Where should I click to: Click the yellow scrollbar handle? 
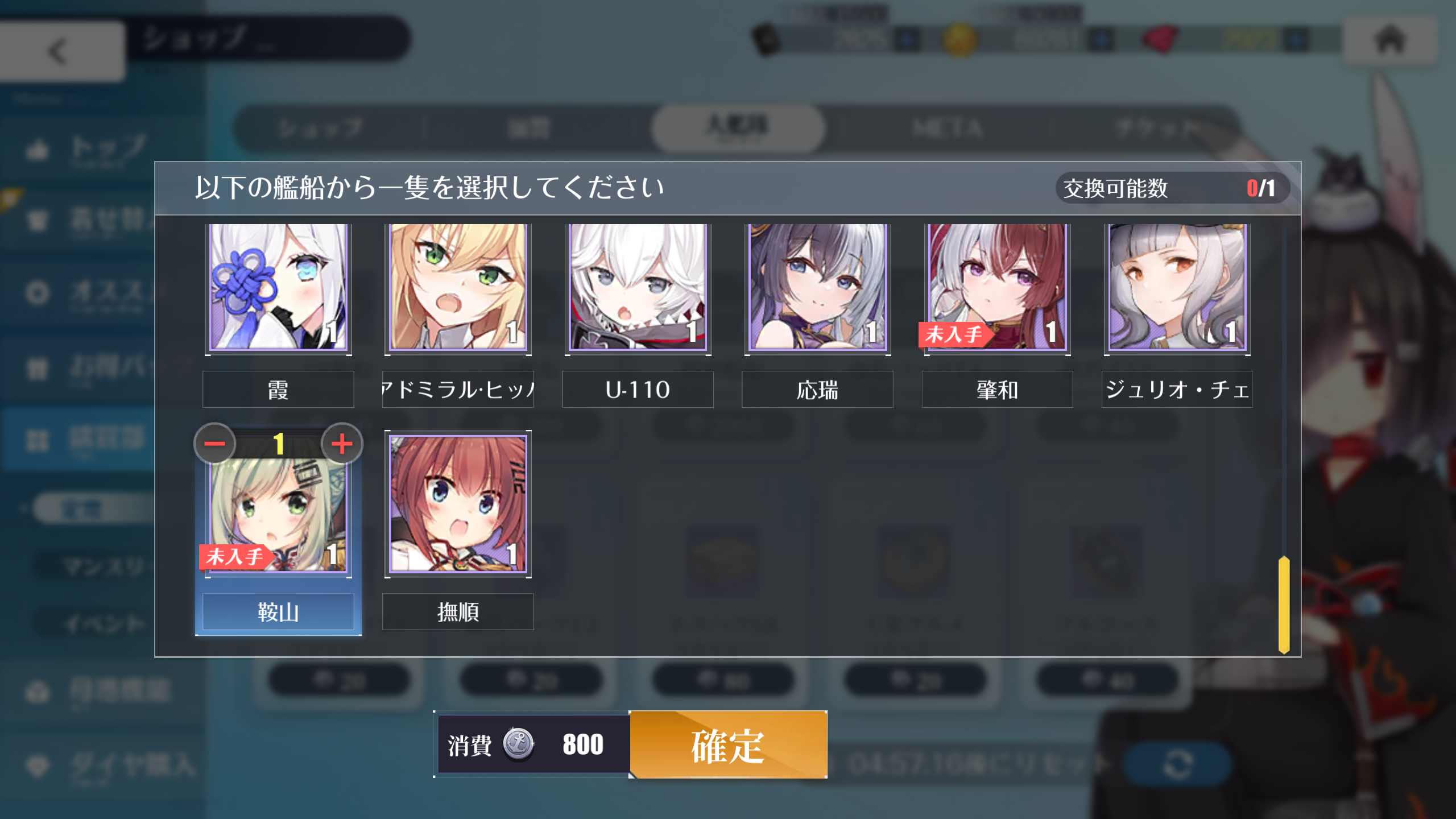click(1284, 605)
